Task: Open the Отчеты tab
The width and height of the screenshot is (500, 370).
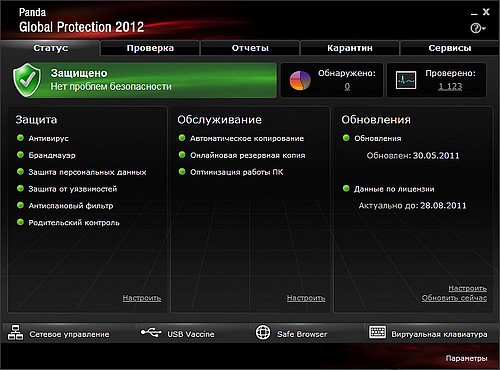Action: click(250, 48)
